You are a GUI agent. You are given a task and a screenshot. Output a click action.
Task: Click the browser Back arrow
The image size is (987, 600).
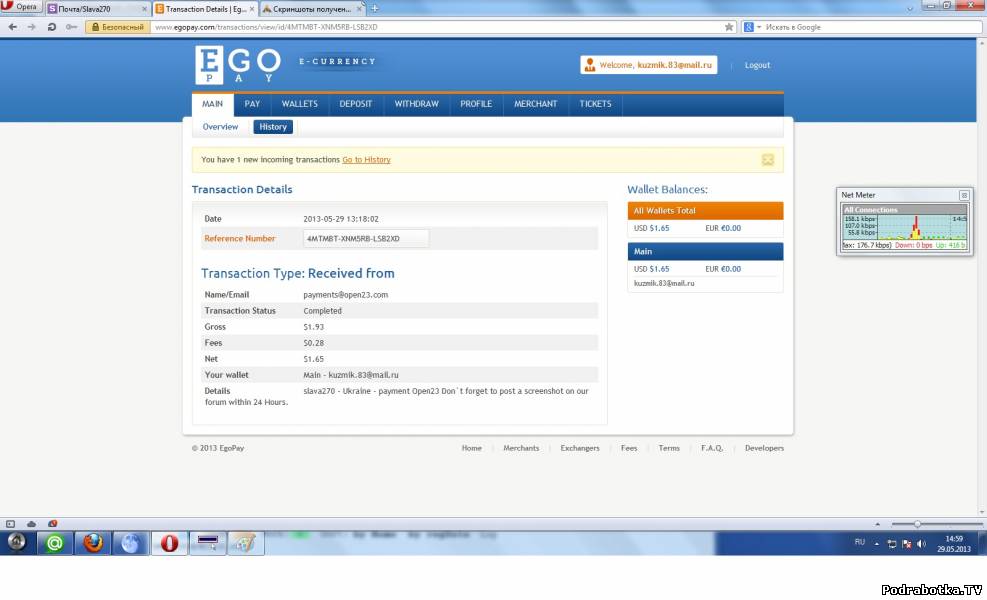coord(12,27)
